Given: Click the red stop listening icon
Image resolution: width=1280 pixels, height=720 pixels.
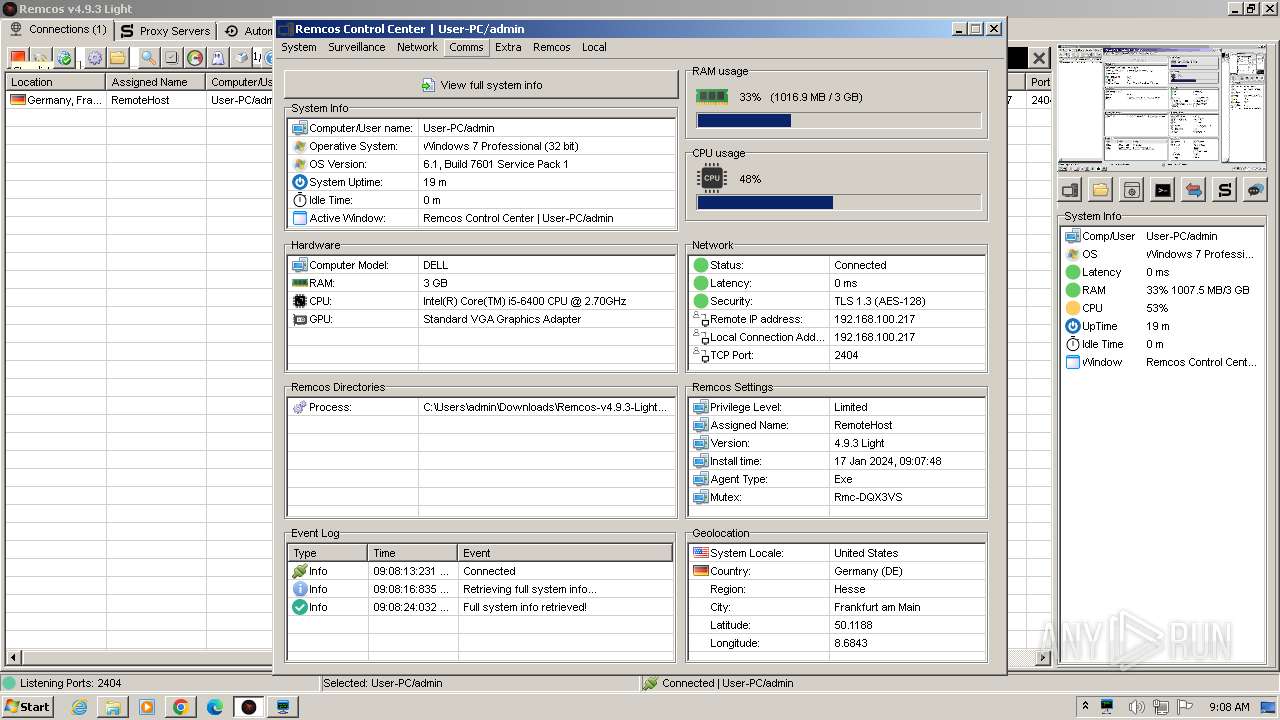Looking at the screenshot, I should coord(18,58).
